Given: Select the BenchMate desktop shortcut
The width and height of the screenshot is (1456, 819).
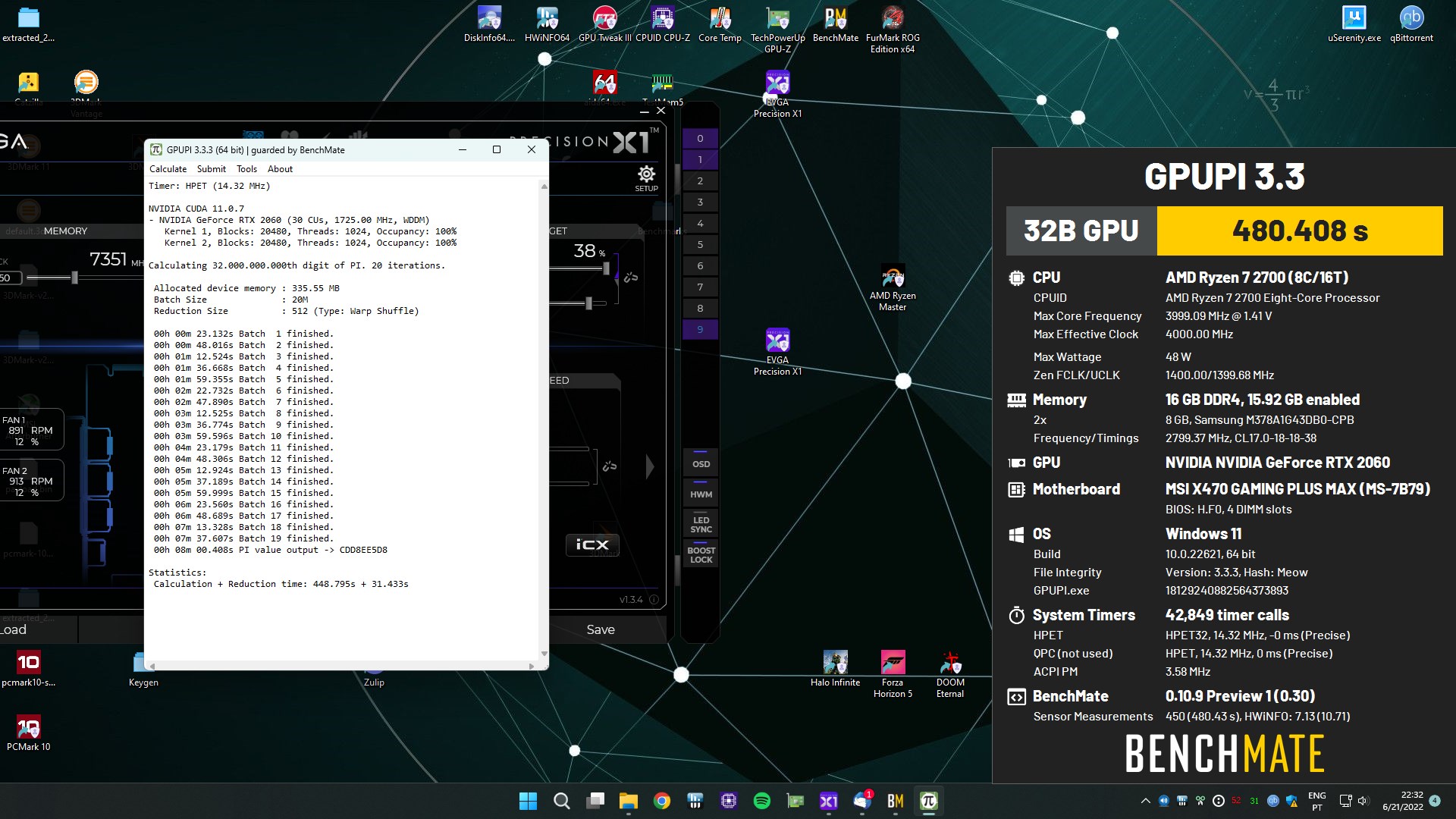Looking at the screenshot, I should 836,24.
